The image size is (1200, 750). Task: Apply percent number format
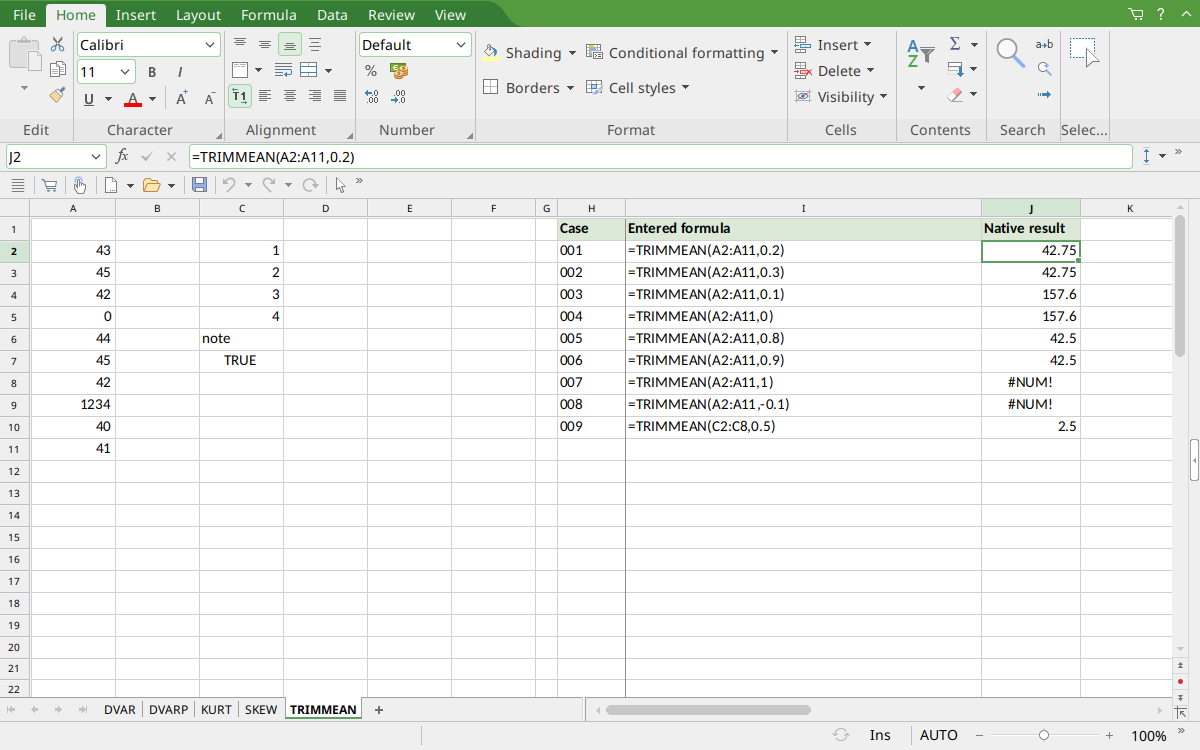point(371,71)
